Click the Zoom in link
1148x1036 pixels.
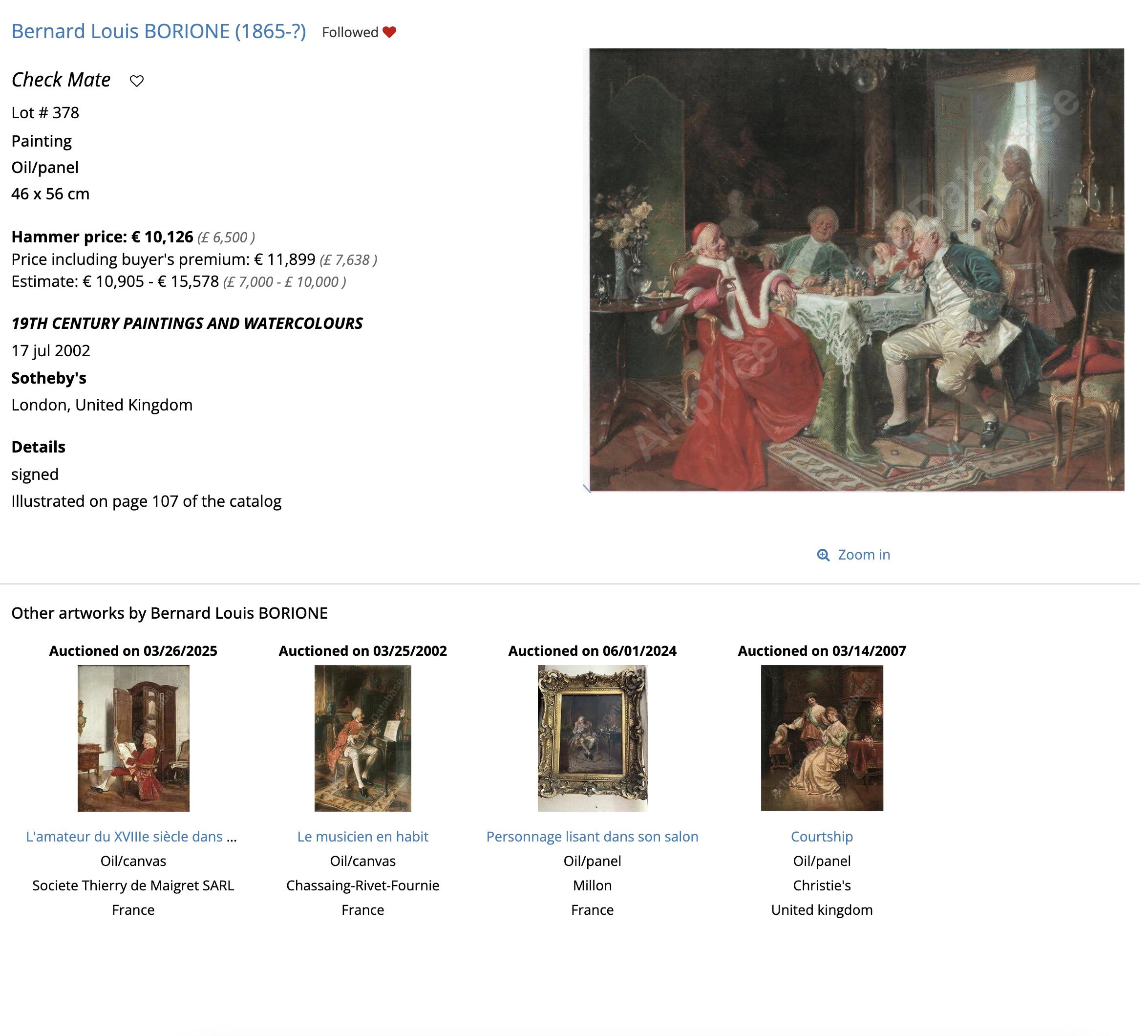click(x=864, y=555)
